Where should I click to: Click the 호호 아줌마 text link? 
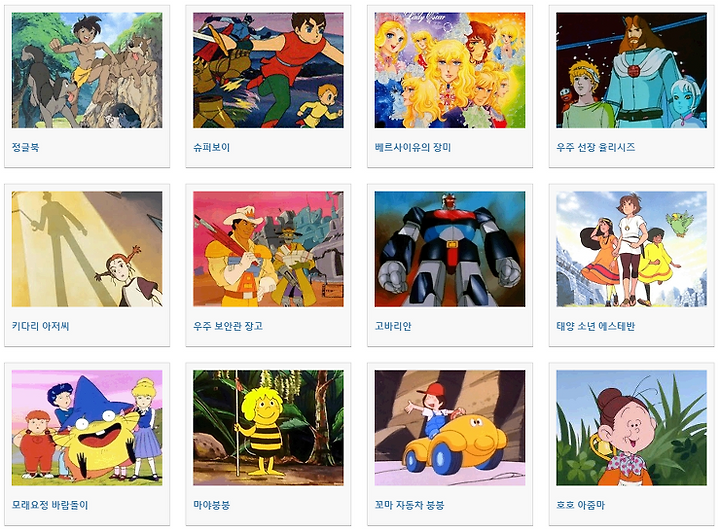click(x=580, y=505)
